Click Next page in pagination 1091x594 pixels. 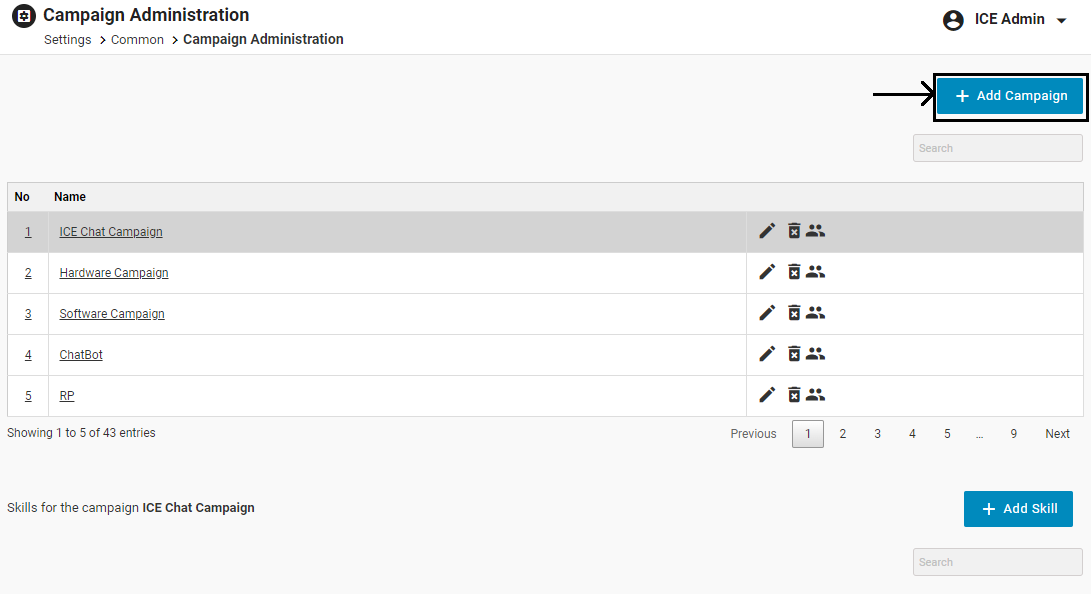click(1057, 434)
